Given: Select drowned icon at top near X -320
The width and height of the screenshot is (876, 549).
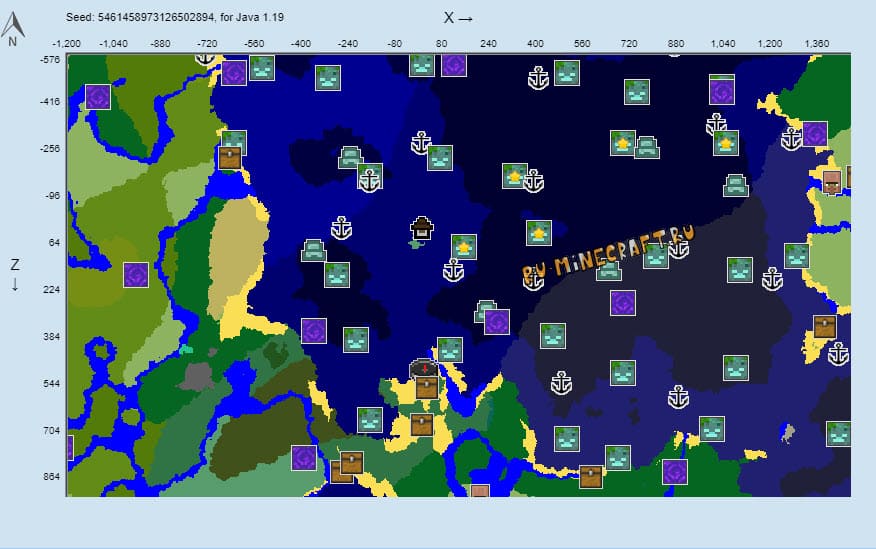Looking at the screenshot, I should pos(328,78).
